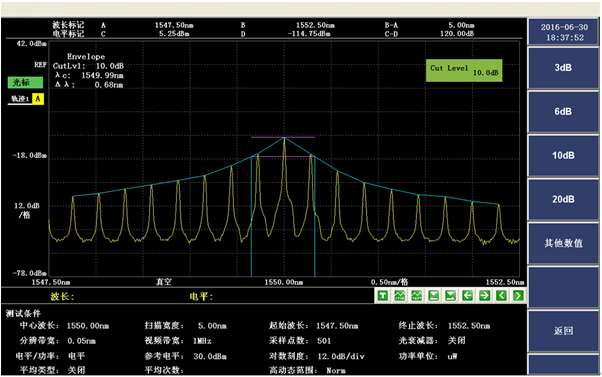Select the 3dB cut level button

pyautogui.click(x=563, y=68)
